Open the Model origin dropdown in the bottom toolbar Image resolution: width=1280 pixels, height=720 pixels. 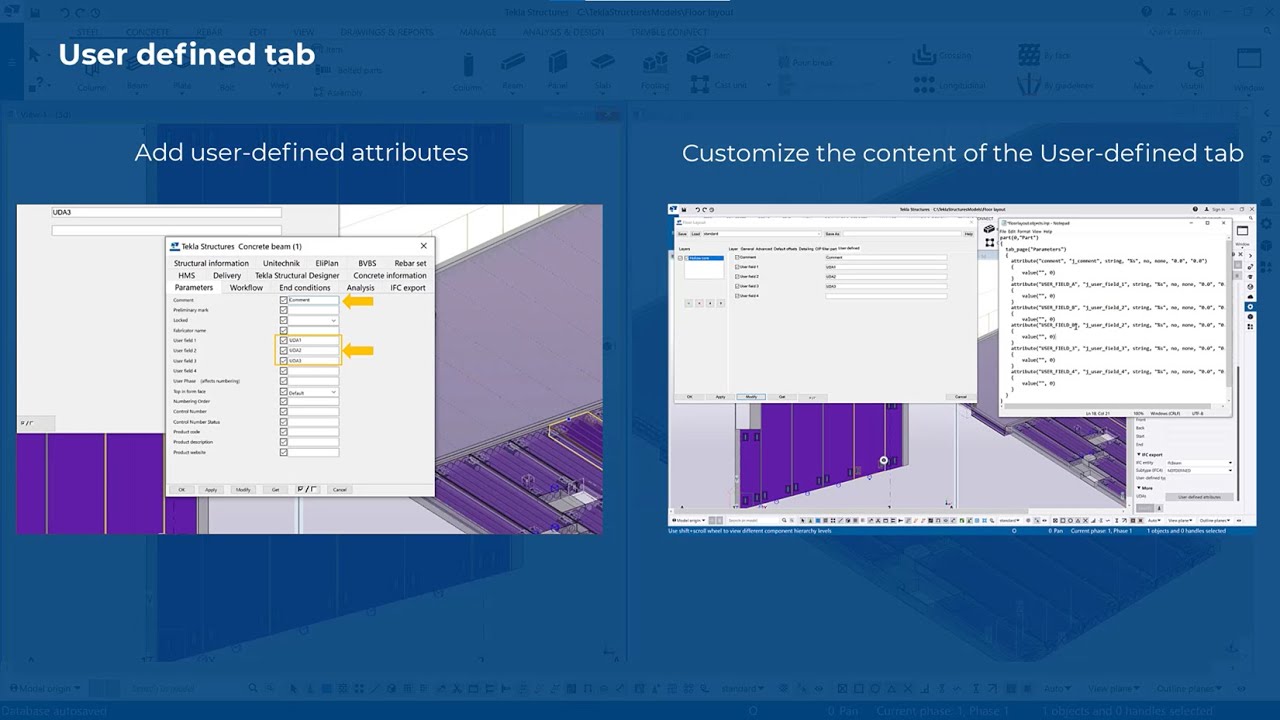(x=690, y=520)
